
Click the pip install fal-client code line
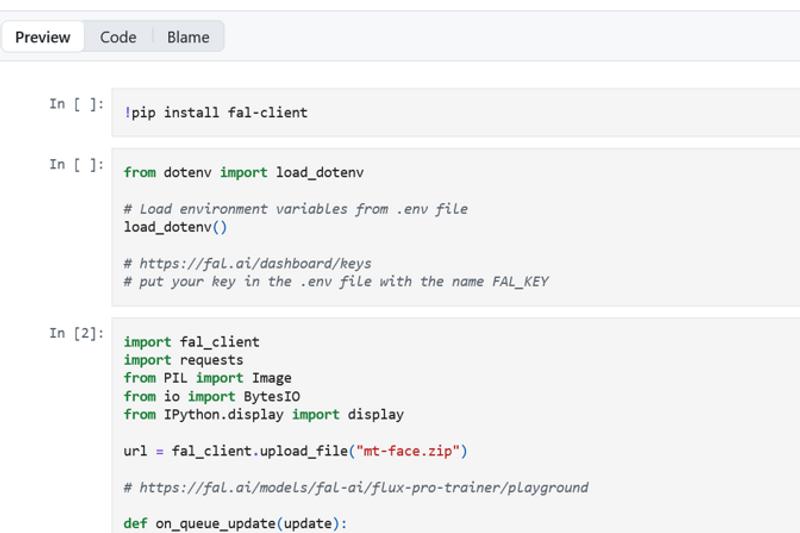[215, 113]
